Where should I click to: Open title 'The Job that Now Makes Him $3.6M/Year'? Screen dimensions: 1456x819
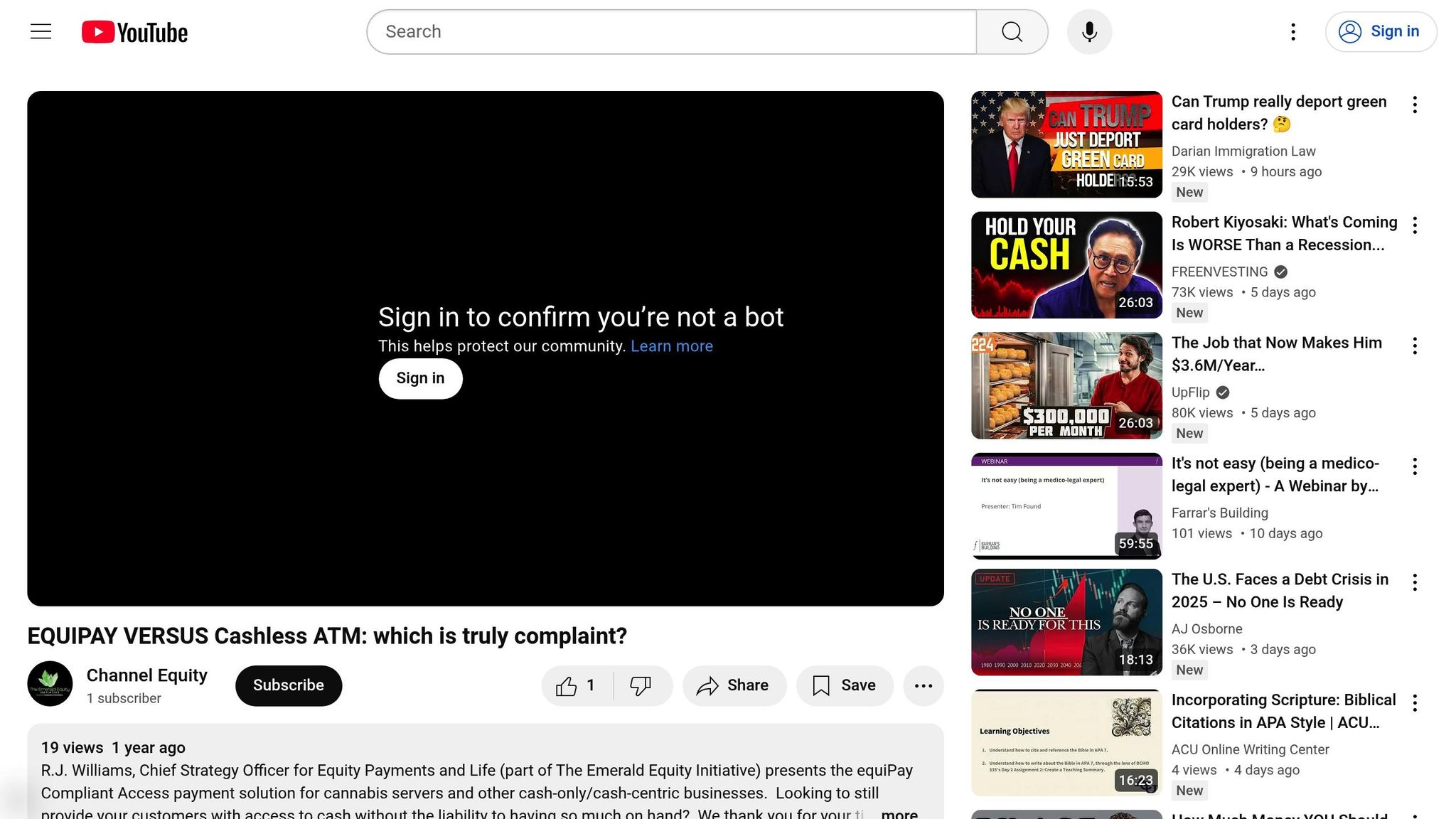pyautogui.click(x=1277, y=354)
